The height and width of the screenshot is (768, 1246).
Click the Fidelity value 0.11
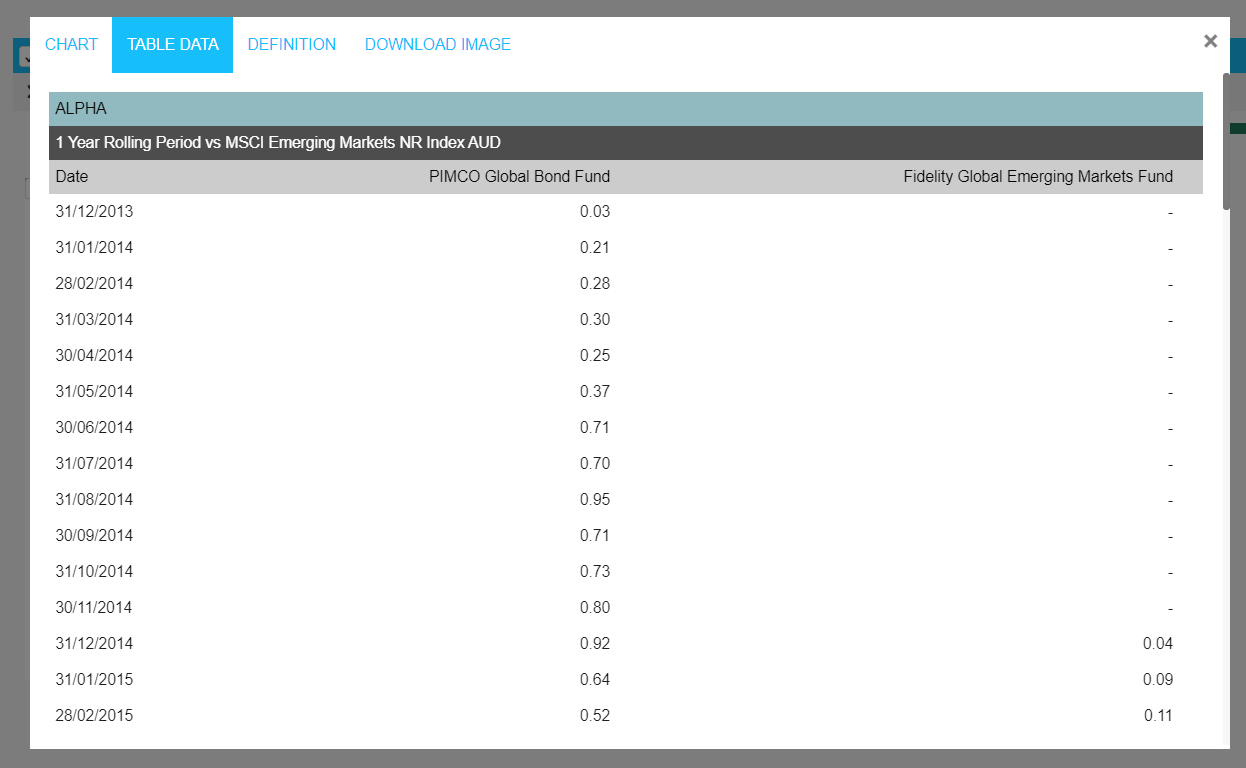[x=1157, y=716]
